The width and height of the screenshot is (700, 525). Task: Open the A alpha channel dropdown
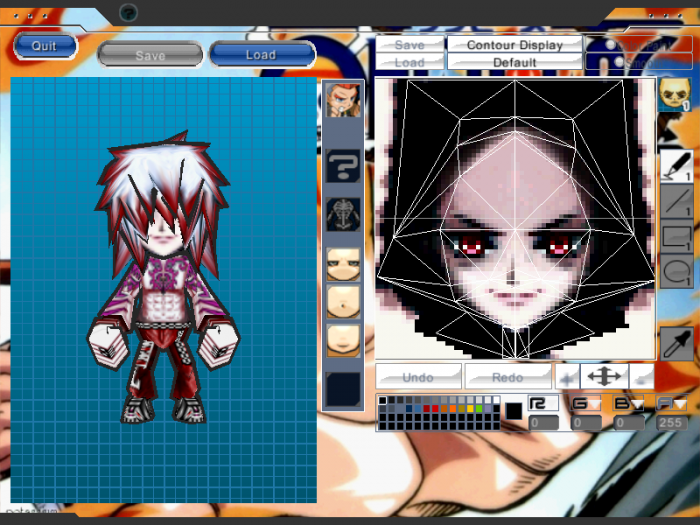[671, 403]
